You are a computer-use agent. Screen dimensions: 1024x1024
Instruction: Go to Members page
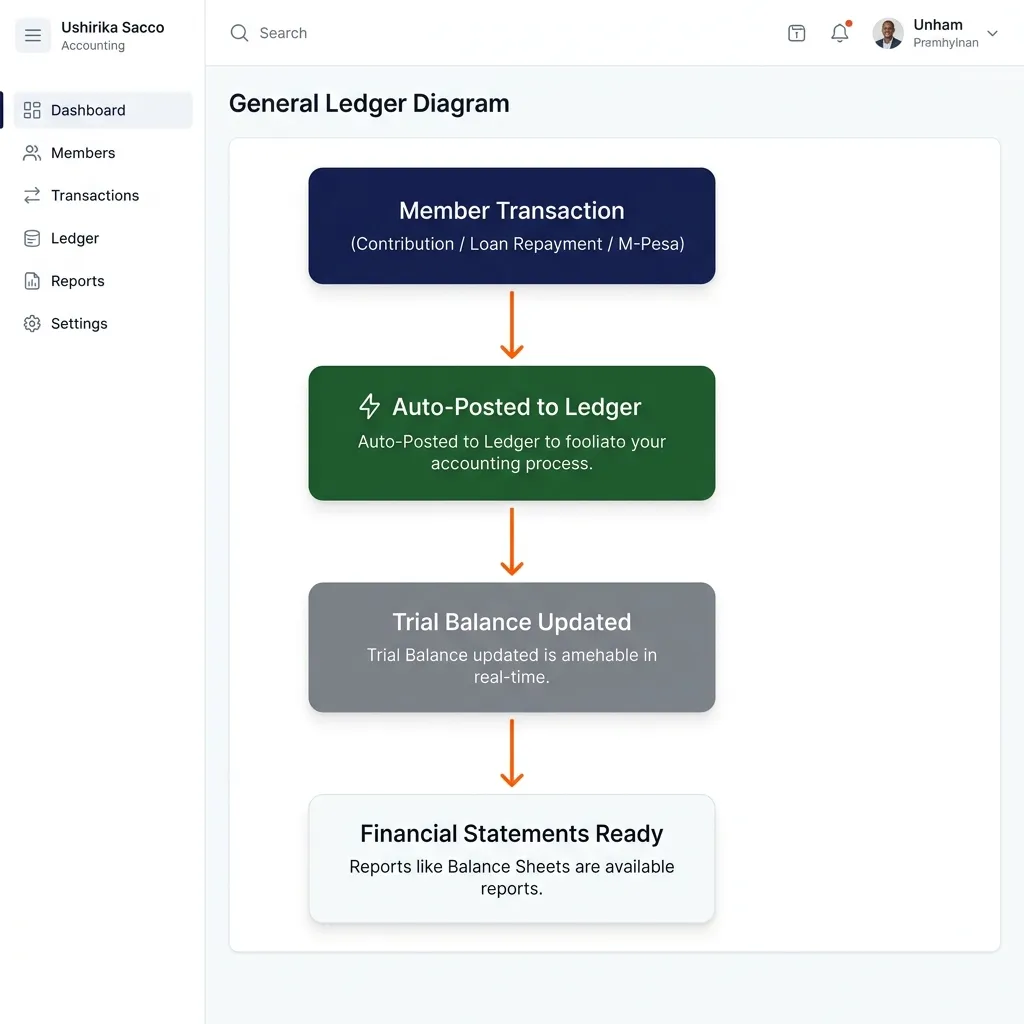[103, 153]
